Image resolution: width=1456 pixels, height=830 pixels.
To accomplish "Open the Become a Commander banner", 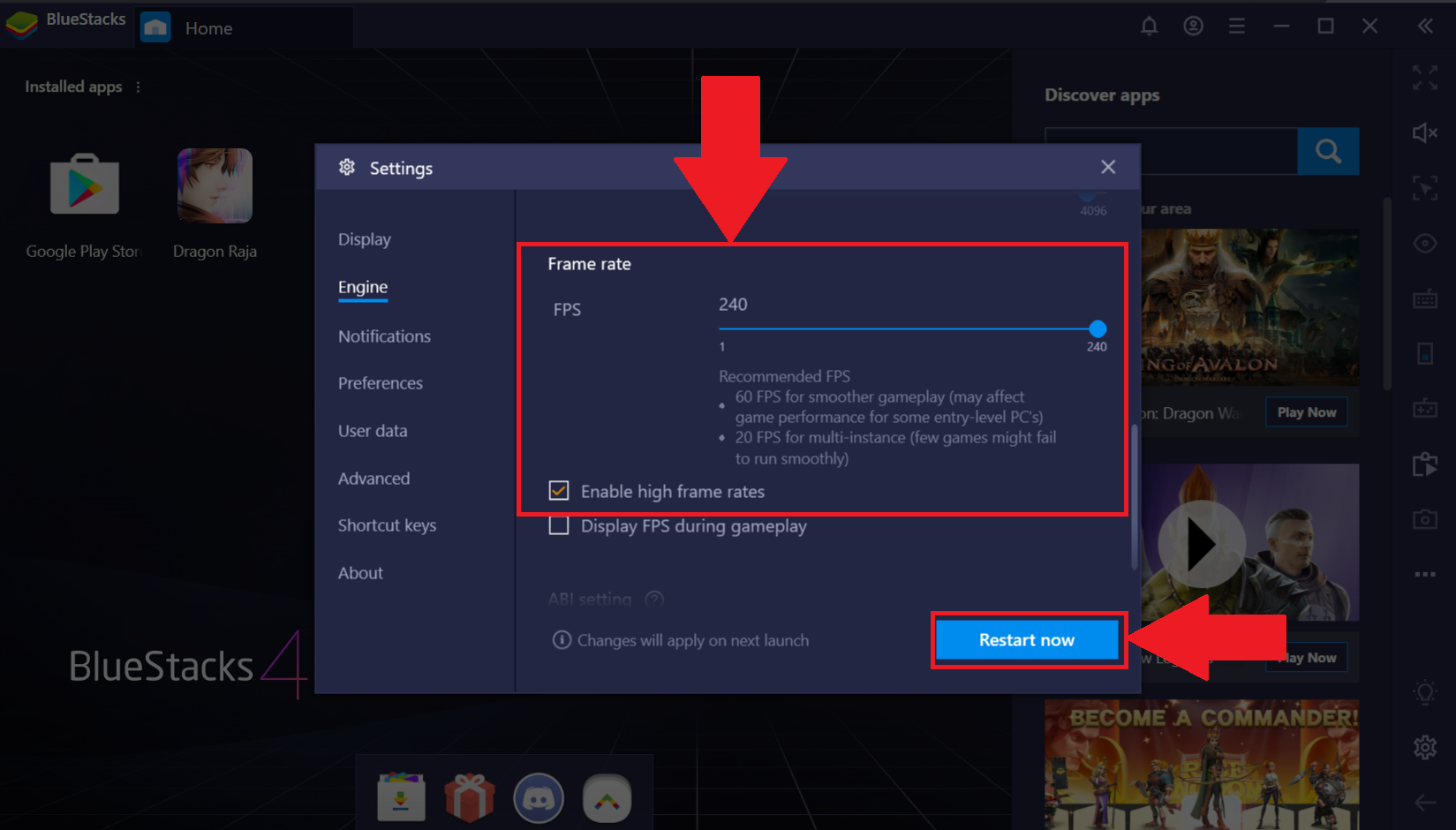I will (x=1202, y=765).
